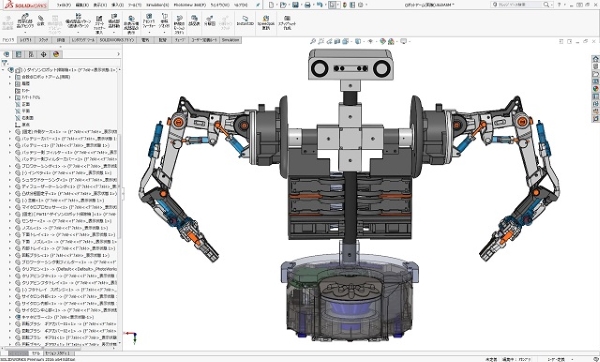Click the snapshot creation tool
The height and width of the screenshot is (362, 600).
[287, 23]
